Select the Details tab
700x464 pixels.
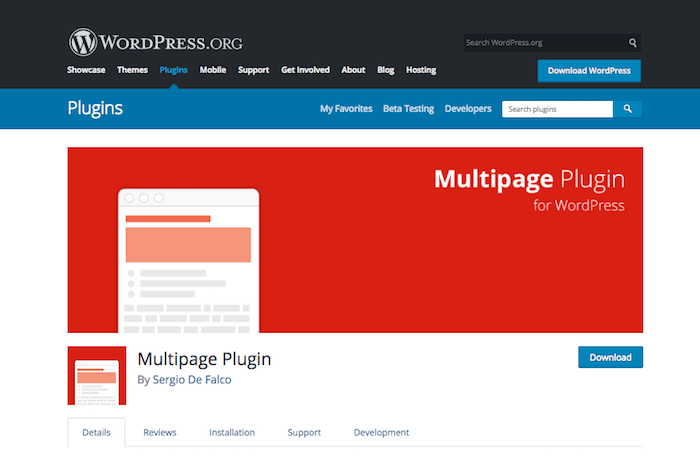point(96,432)
